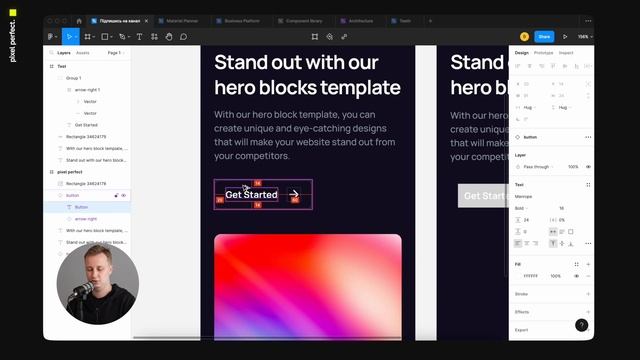Toggle constrain proportions icon in Design panel
The height and width of the screenshot is (360, 640).
588,96
